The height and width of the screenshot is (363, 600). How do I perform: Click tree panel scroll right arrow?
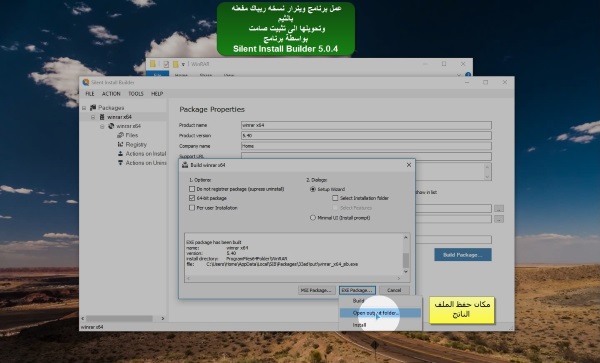point(163,318)
